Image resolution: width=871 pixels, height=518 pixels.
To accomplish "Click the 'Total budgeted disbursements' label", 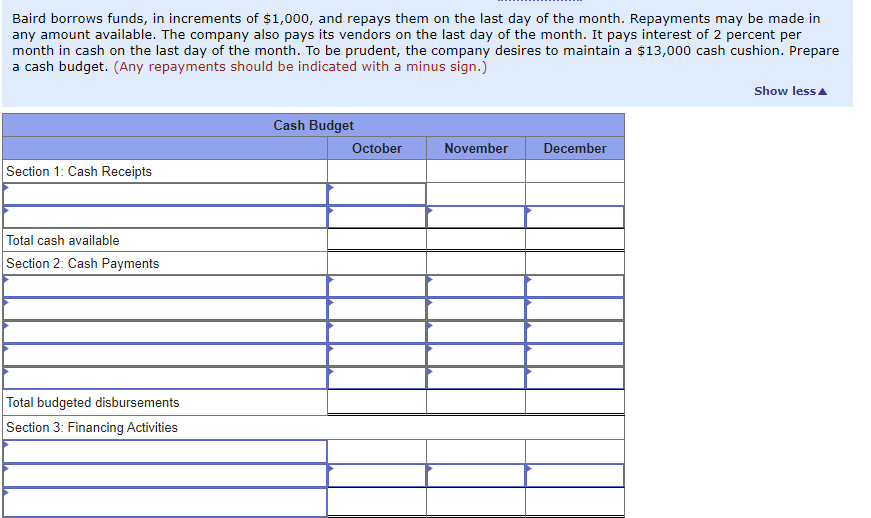I will pos(93,403).
